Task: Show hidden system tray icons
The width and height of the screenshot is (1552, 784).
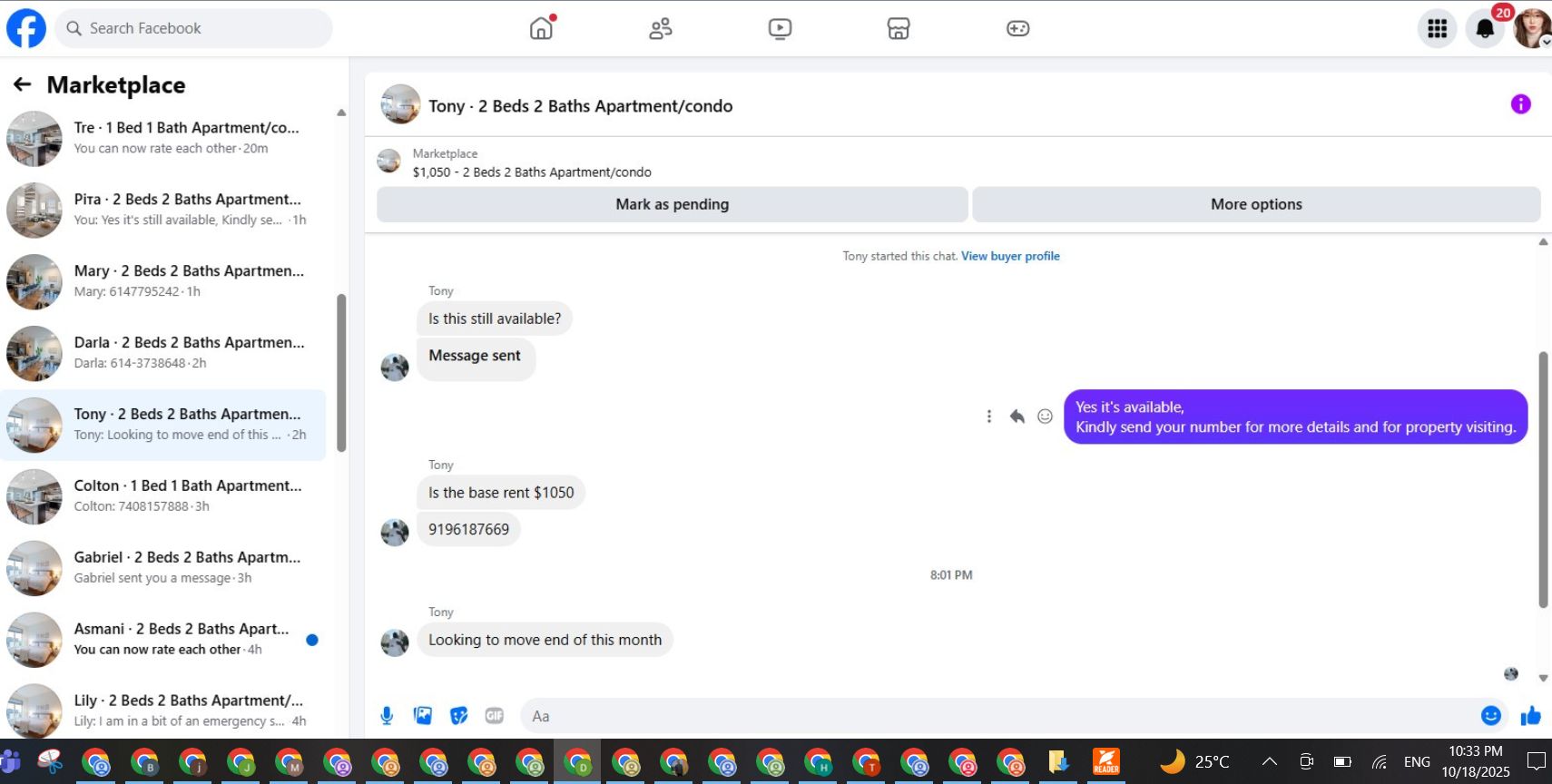Action: pos(1270,761)
